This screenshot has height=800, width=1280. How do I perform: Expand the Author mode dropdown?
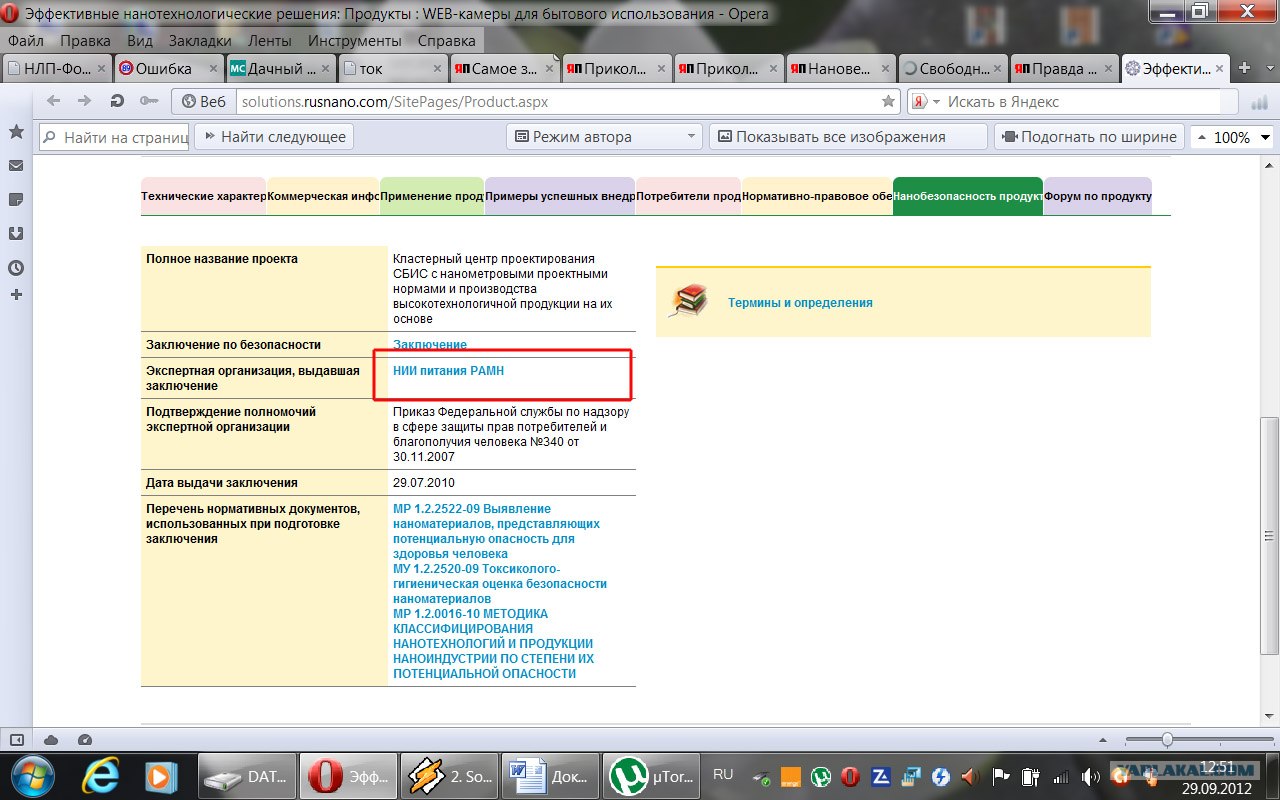point(605,137)
